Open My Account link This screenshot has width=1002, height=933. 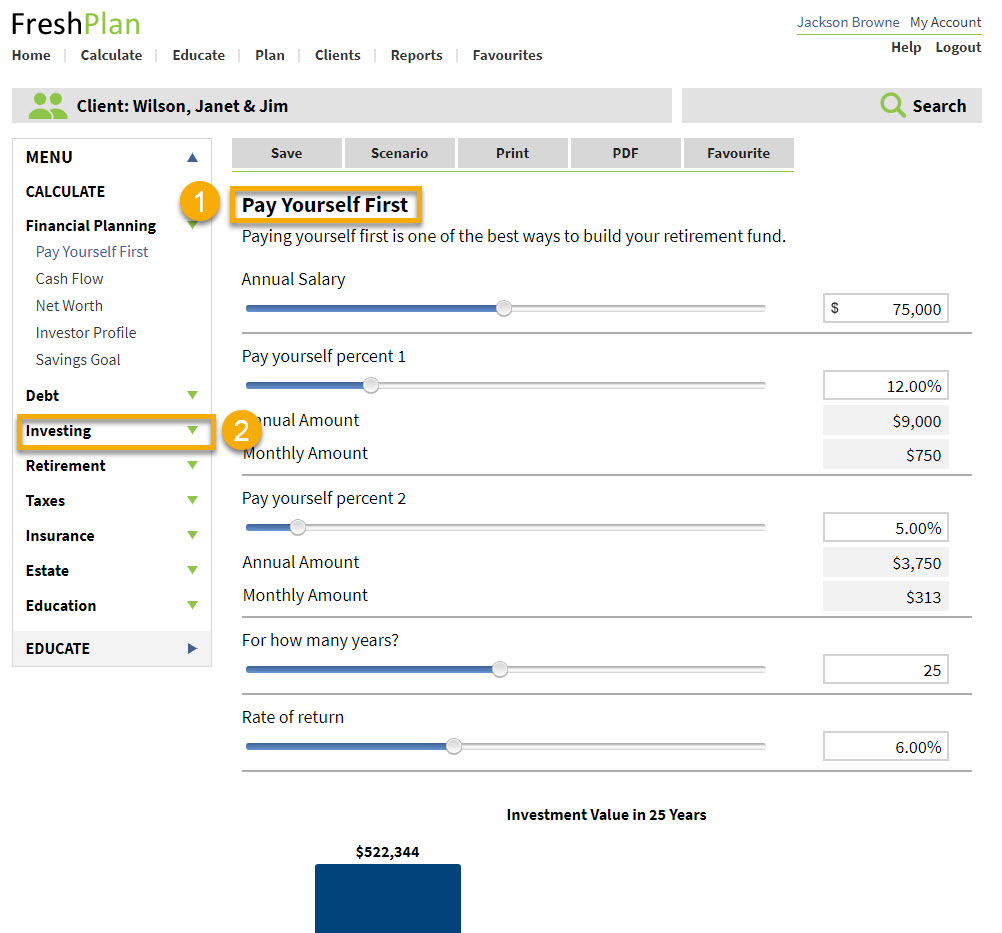pyautogui.click(x=945, y=22)
